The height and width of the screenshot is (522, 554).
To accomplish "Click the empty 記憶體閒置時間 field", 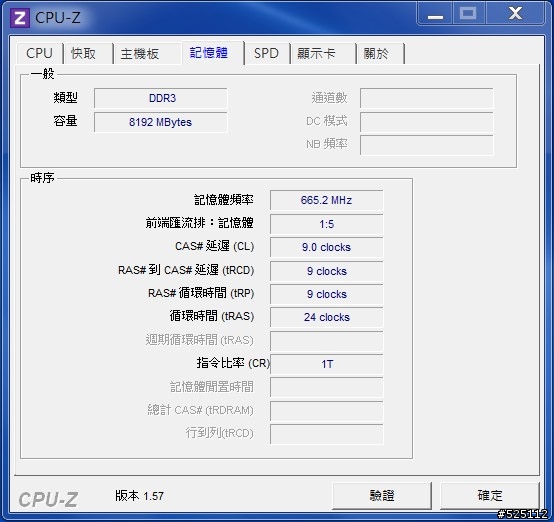I will point(326,387).
